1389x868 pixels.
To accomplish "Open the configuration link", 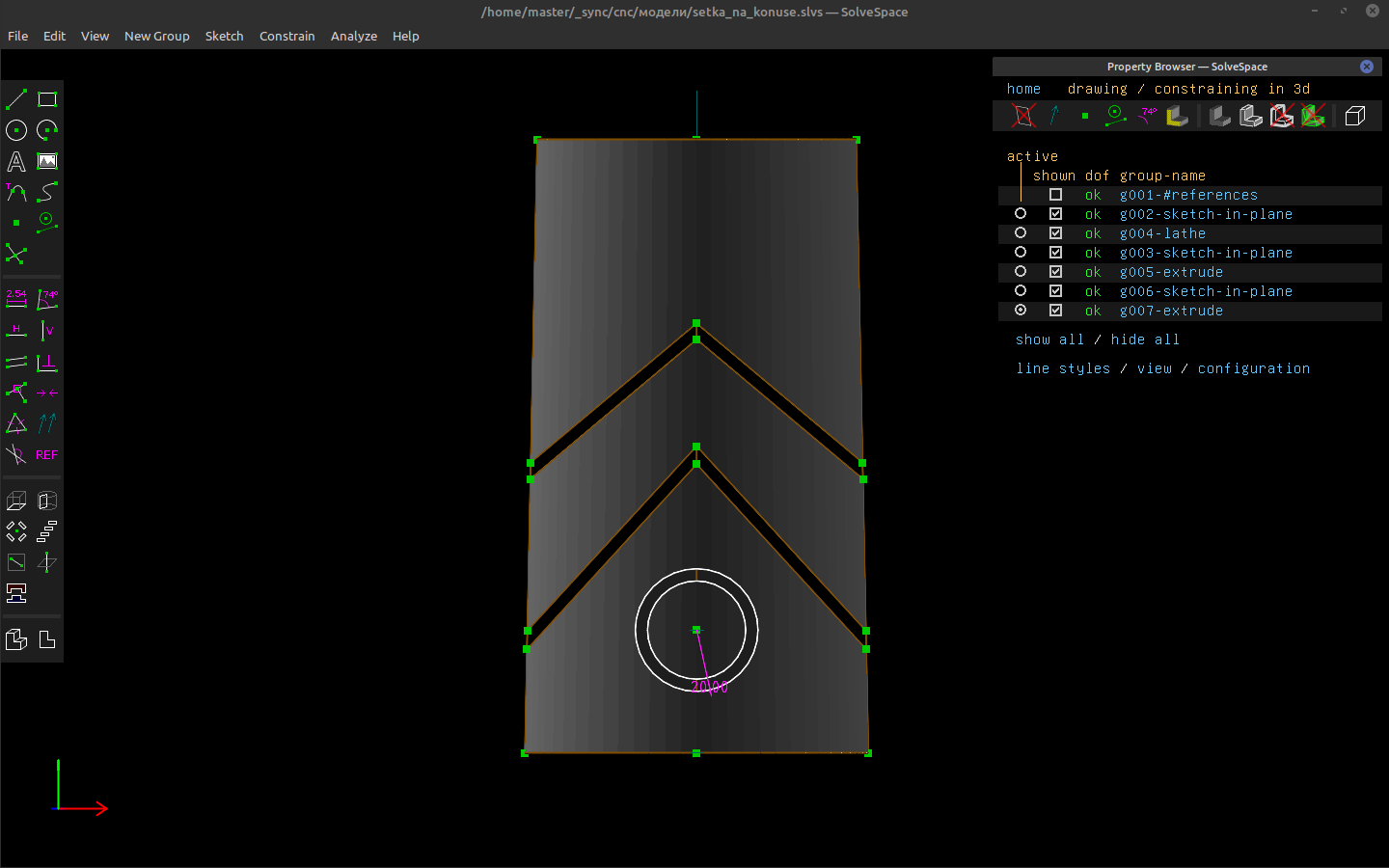I will coord(1254,368).
